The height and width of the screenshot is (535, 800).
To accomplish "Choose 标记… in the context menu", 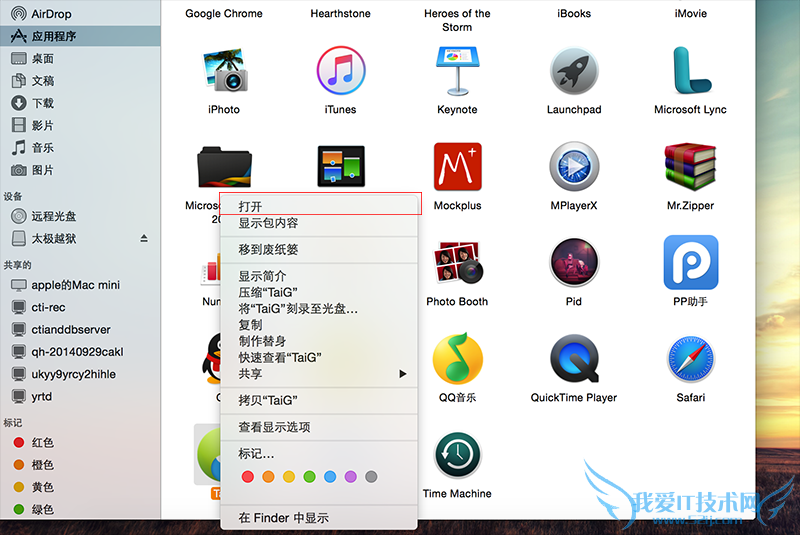I will pos(319,453).
